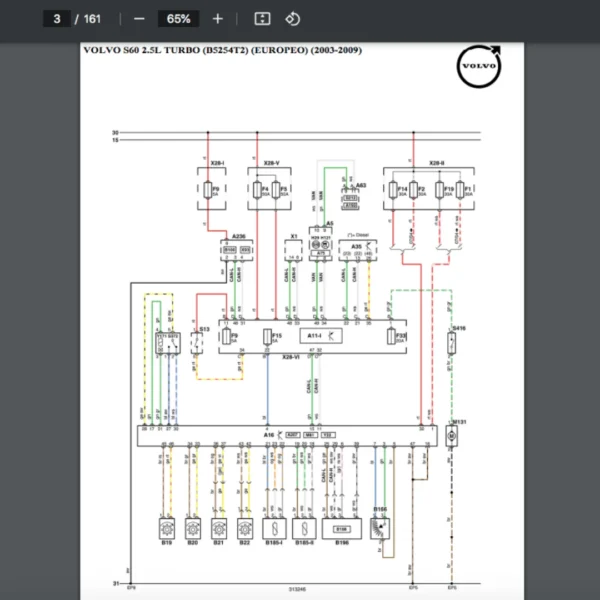Click the B166 component symbol
Image resolution: width=600 pixels, height=600 pixels.
[380, 527]
